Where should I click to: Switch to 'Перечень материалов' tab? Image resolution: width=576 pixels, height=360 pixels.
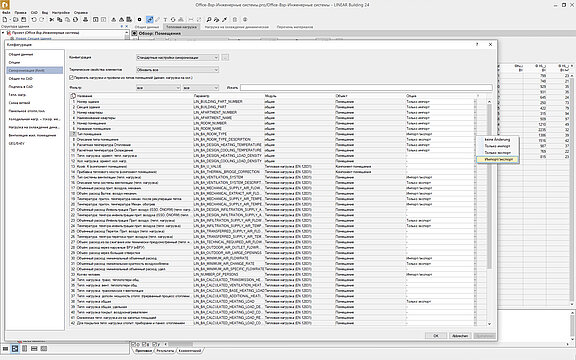coord(295,27)
